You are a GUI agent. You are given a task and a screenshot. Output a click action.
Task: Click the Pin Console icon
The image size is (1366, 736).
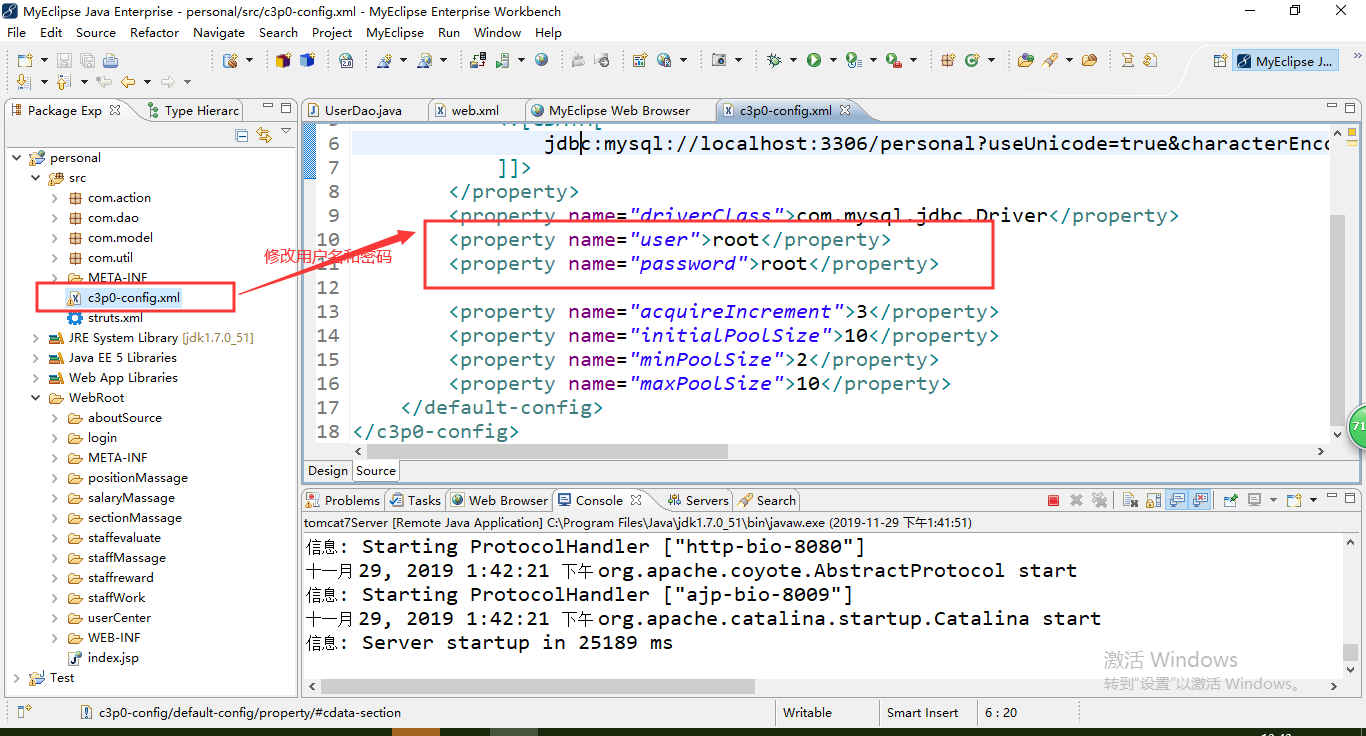point(1230,501)
